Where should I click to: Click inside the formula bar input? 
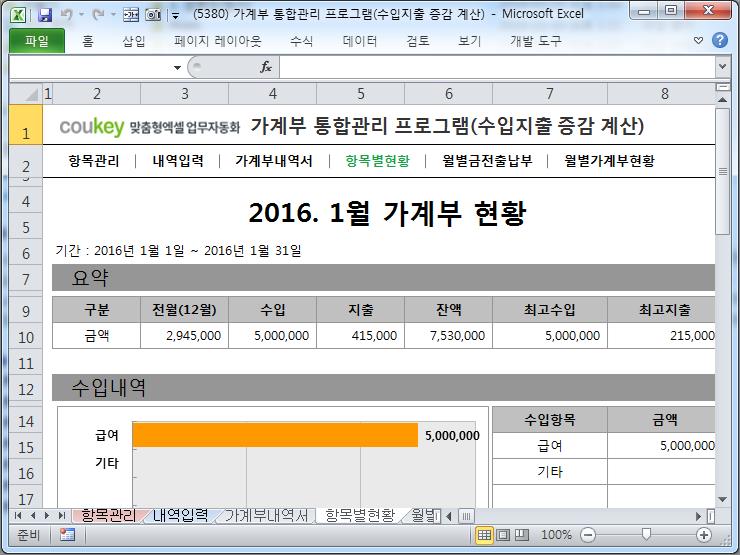coord(497,67)
